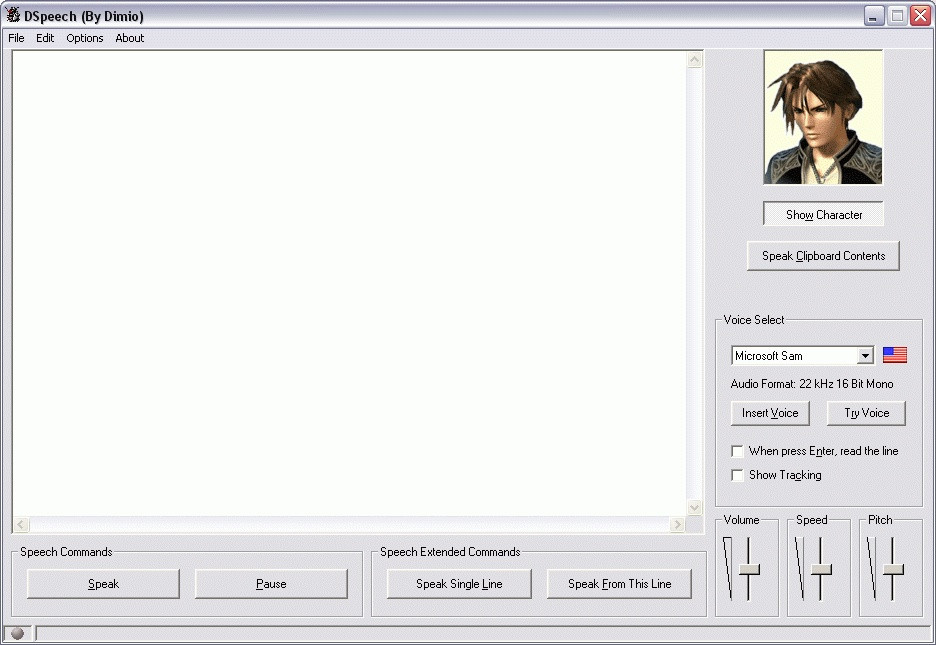
Task: Open the Options menu
Action: tap(85, 38)
